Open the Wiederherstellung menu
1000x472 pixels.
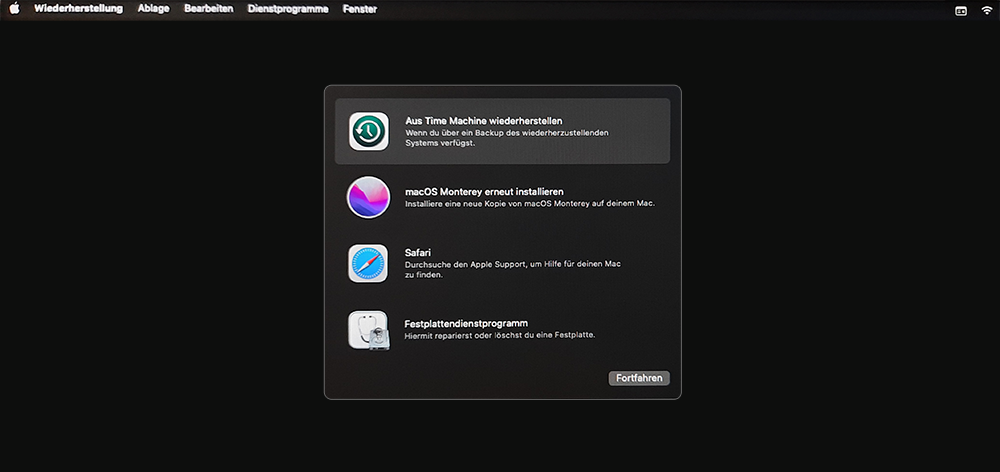[78, 9]
